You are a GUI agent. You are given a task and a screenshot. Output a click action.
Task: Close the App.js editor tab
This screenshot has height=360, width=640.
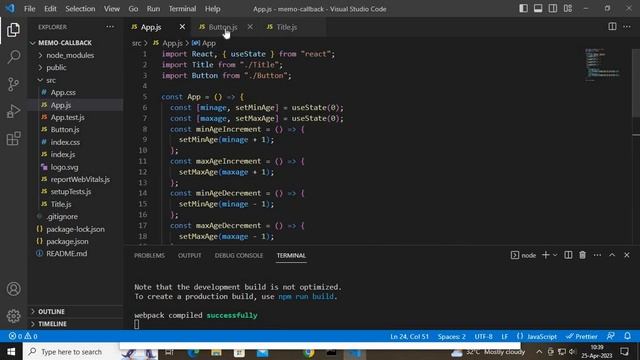(182, 27)
